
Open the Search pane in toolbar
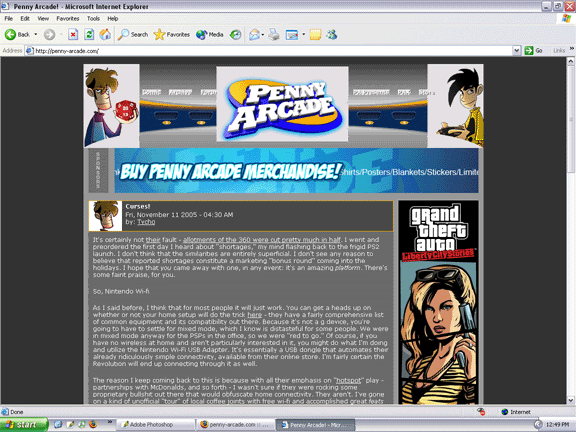pyautogui.click(x=133, y=35)
